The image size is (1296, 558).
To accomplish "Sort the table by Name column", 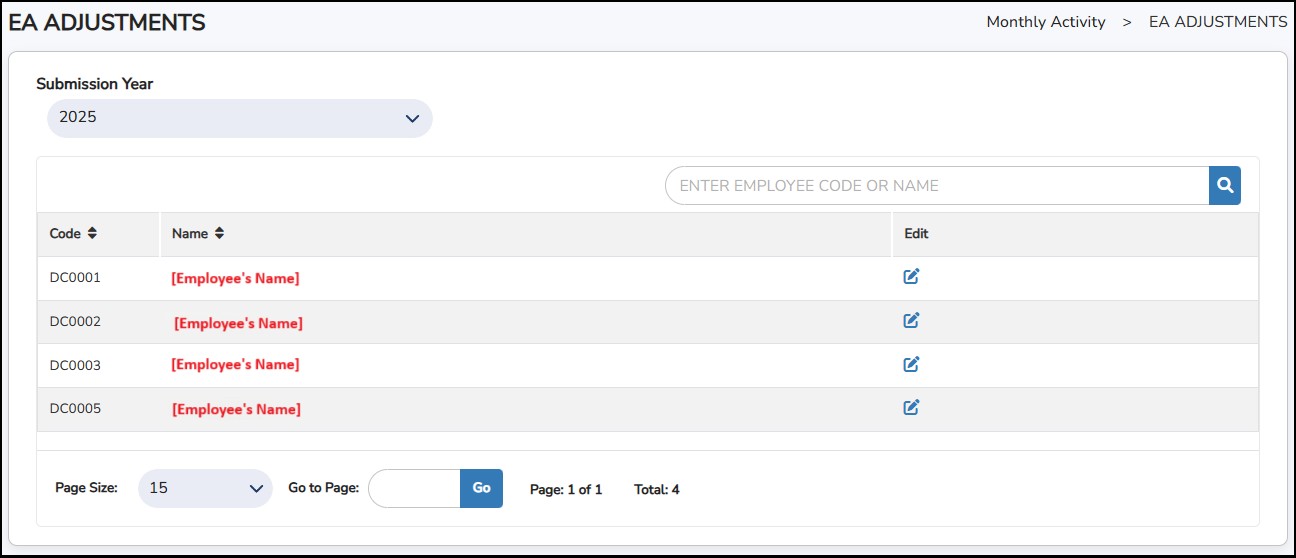I will pyautogui.click(x=219, y=234).
